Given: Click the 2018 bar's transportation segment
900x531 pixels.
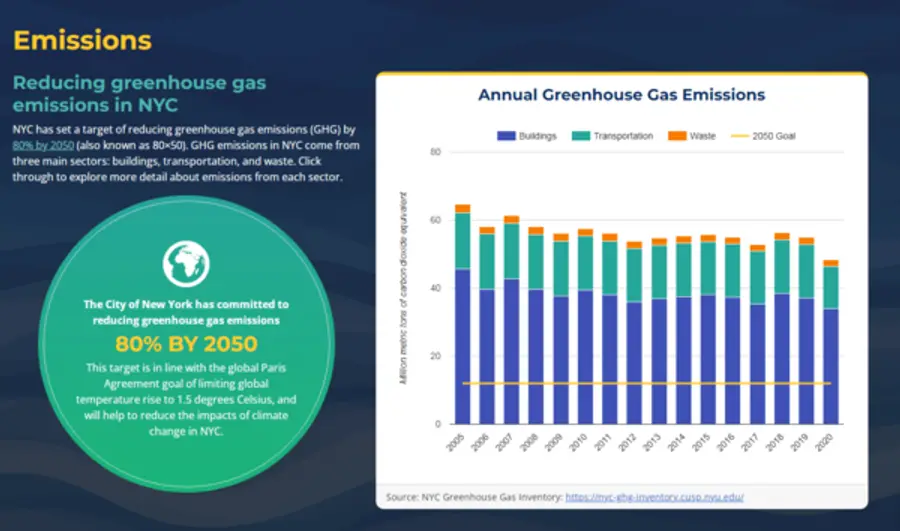Looking at the screenshot, I should click(x=782, y=266).
